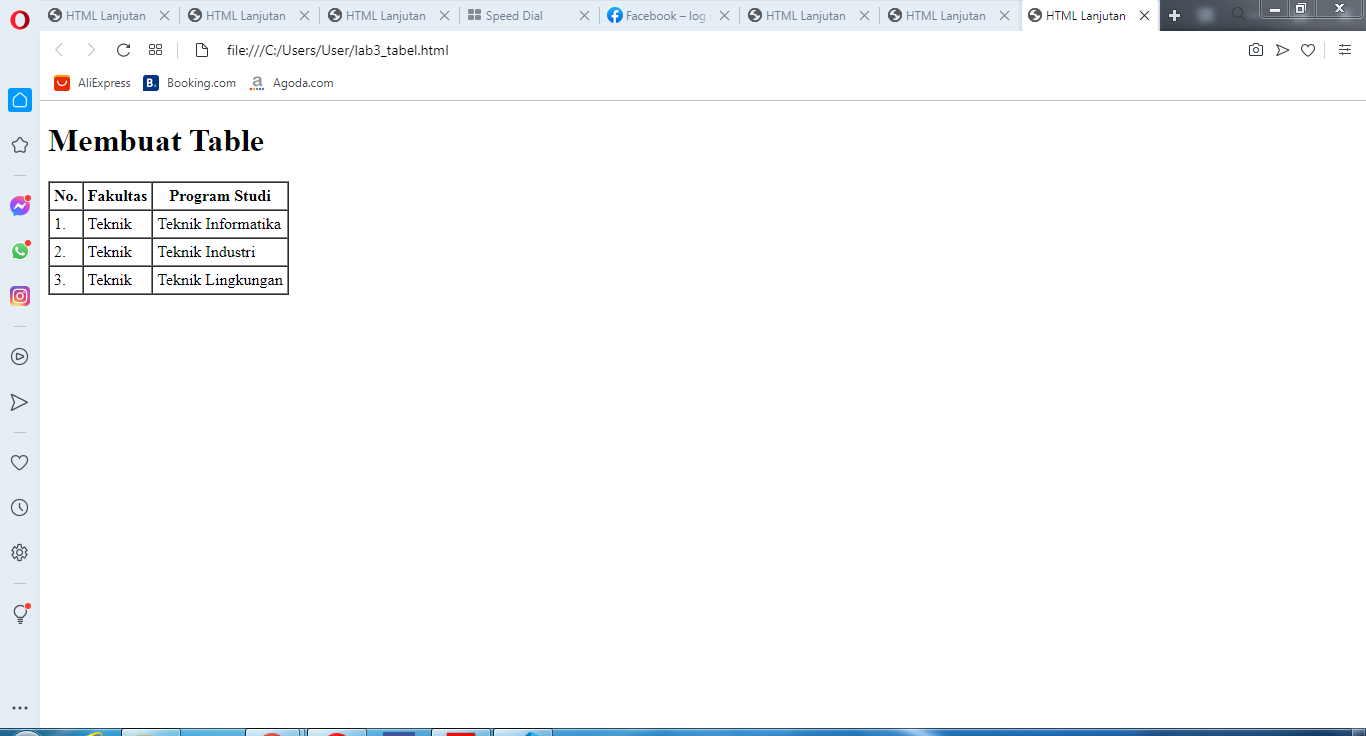Open WhatsApp from the sidebar
1366x736 pixels.
19,251
